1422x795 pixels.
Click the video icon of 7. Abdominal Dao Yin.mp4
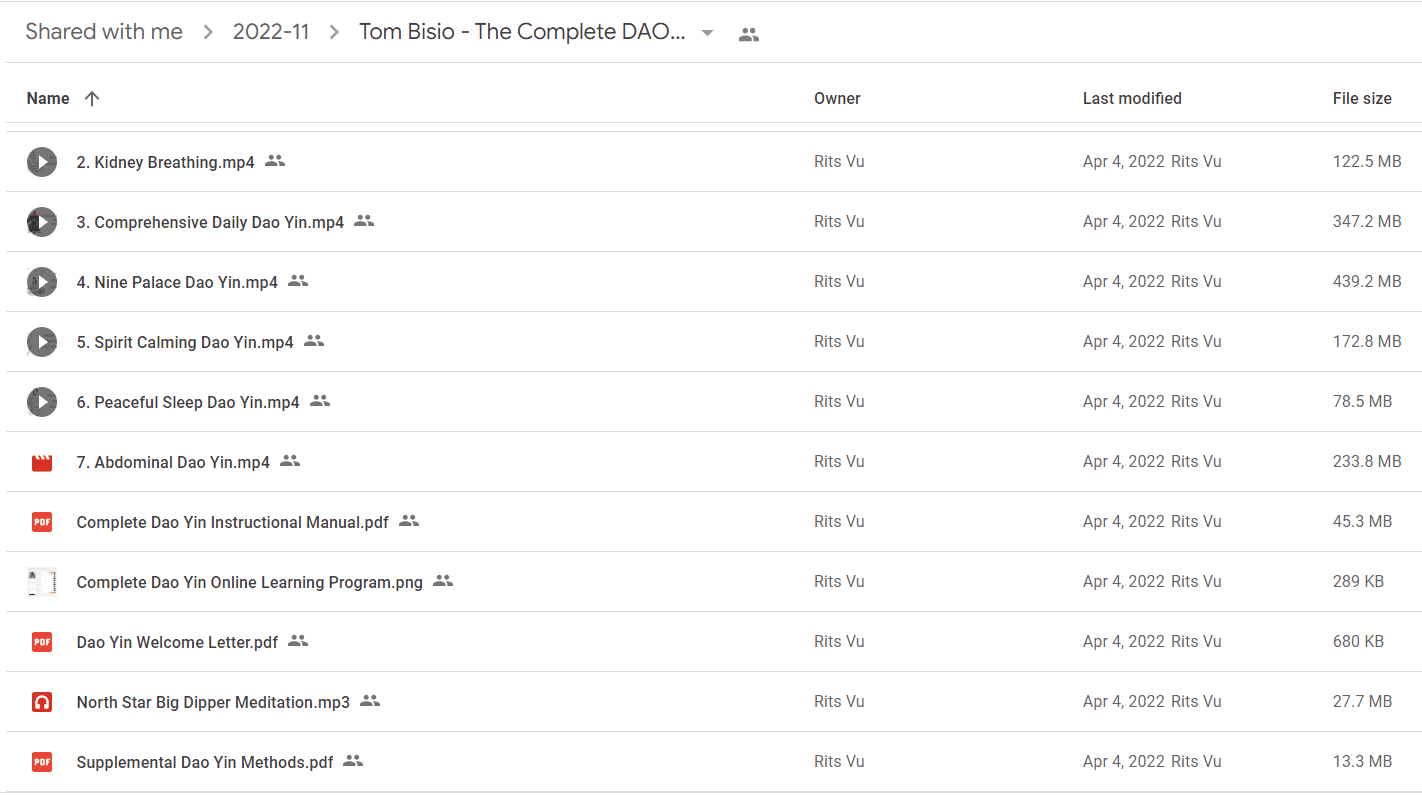pos(41,462)
